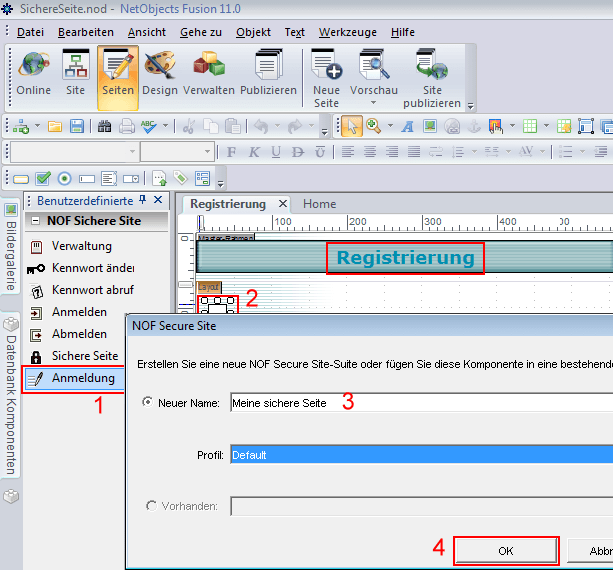The height and width of the screenshot is (570, 613).
Task: Open the Gehe zu menu
Action: 201,32
